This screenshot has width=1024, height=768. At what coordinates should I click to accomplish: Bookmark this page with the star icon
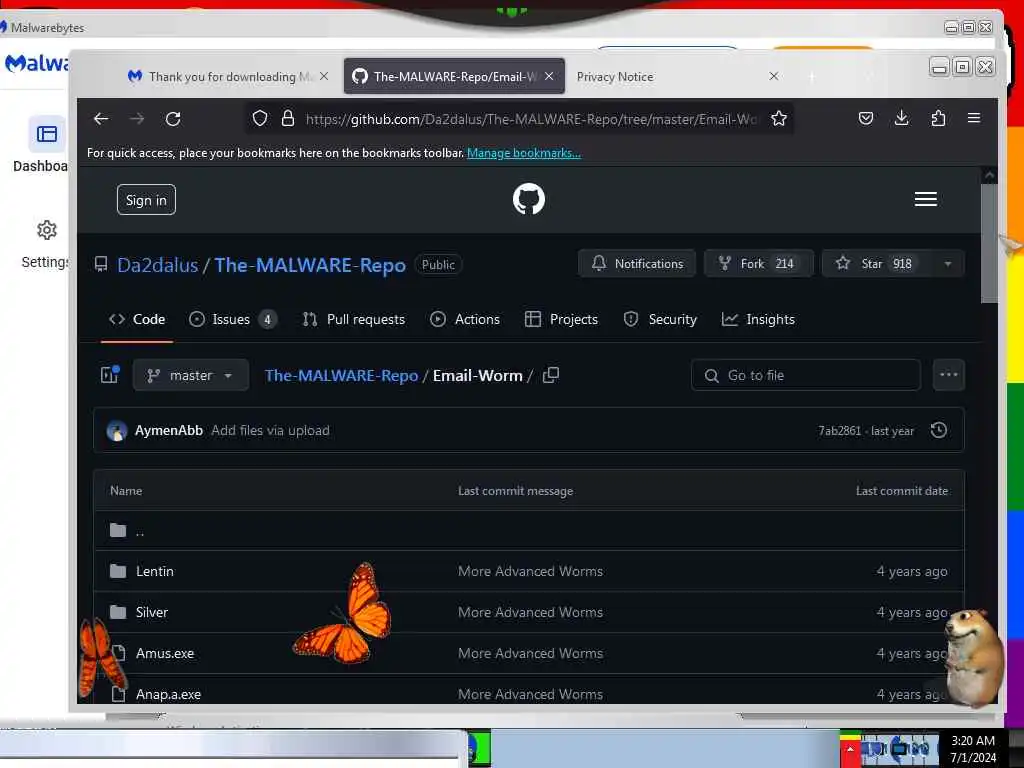tap(778, 118)
